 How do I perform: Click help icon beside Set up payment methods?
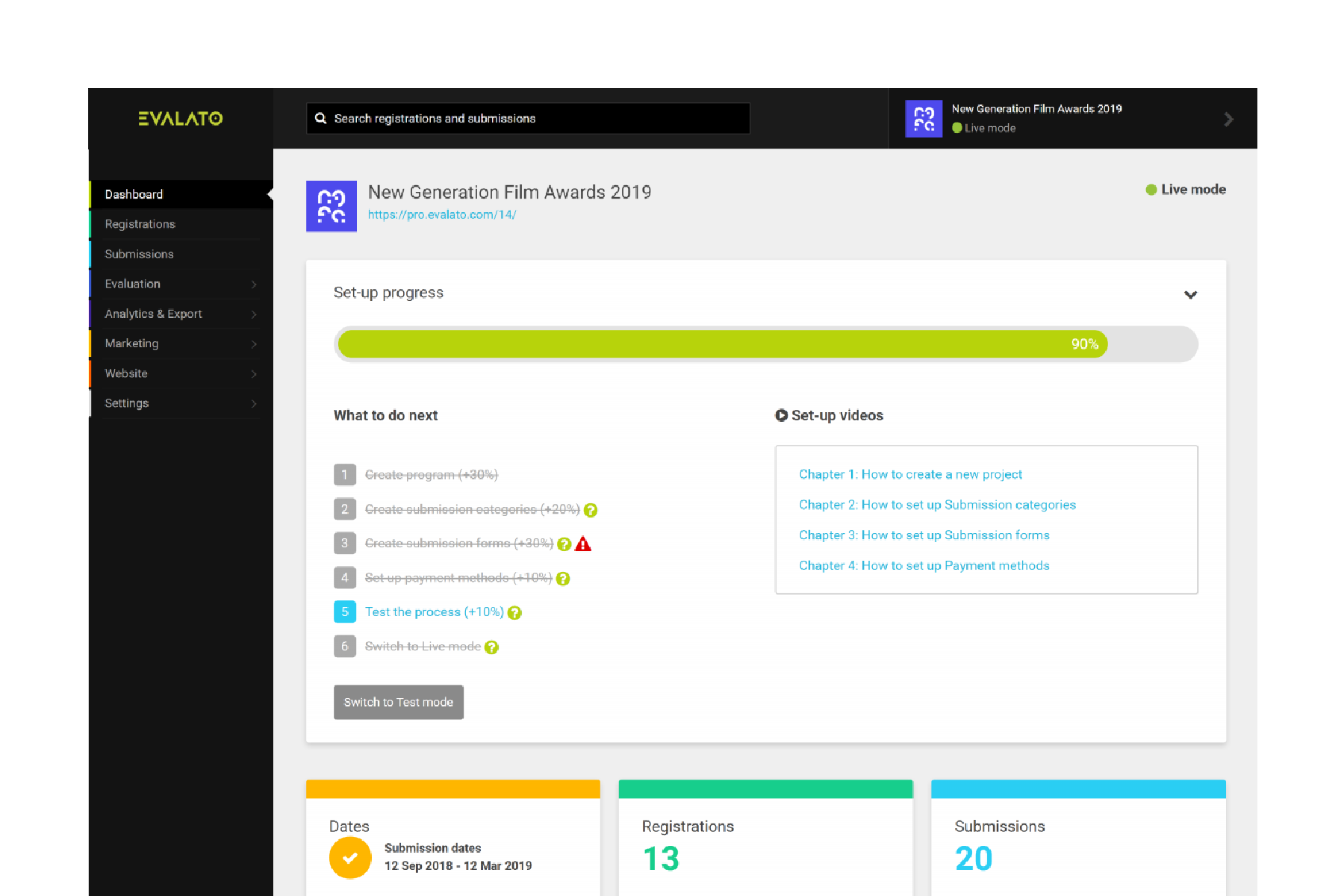click(563, 579)
